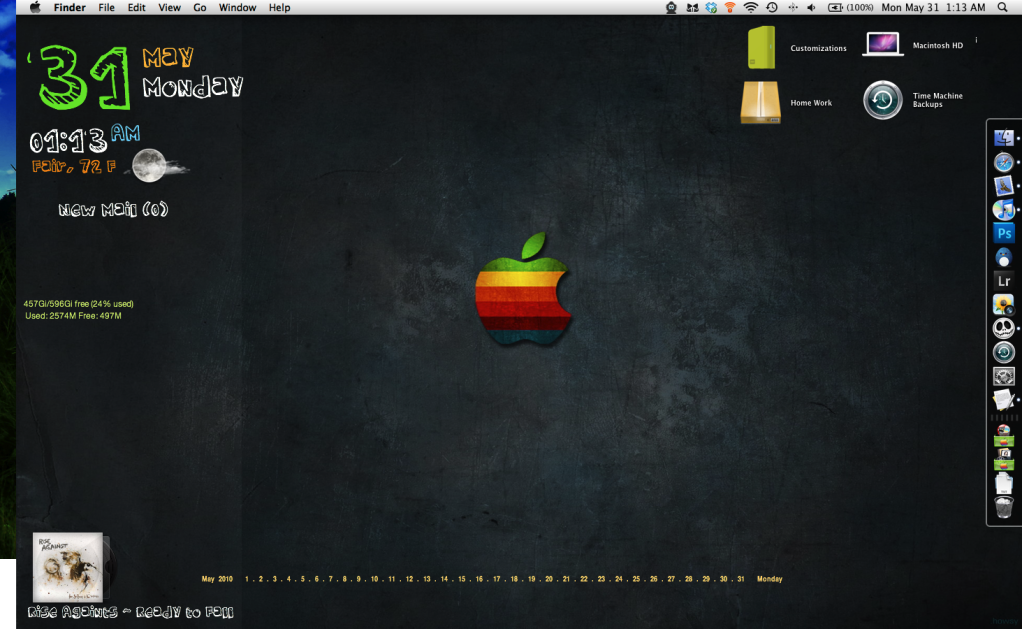Open the Trash in the dock
The image size is (1022, 629).
click(x=1004, y=506)
